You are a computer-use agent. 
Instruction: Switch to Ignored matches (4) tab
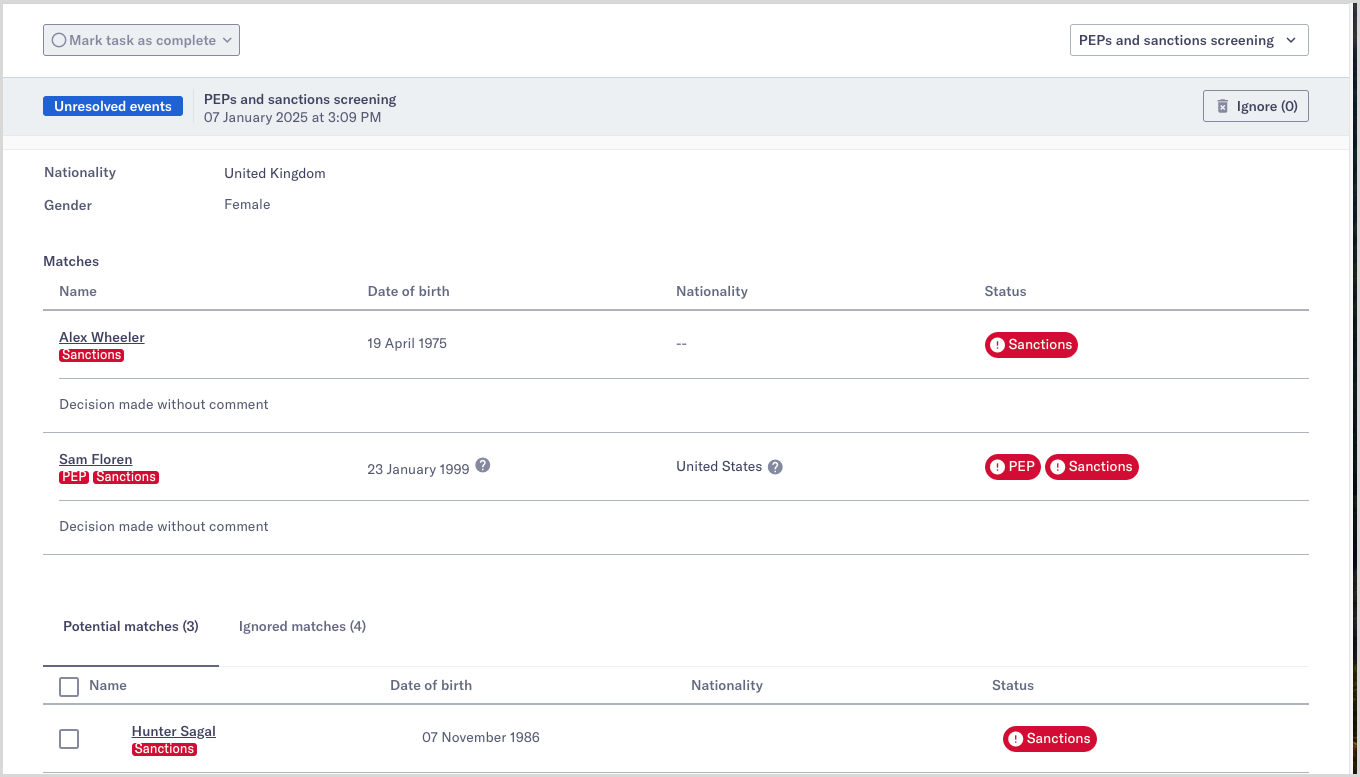pos(302,627)
